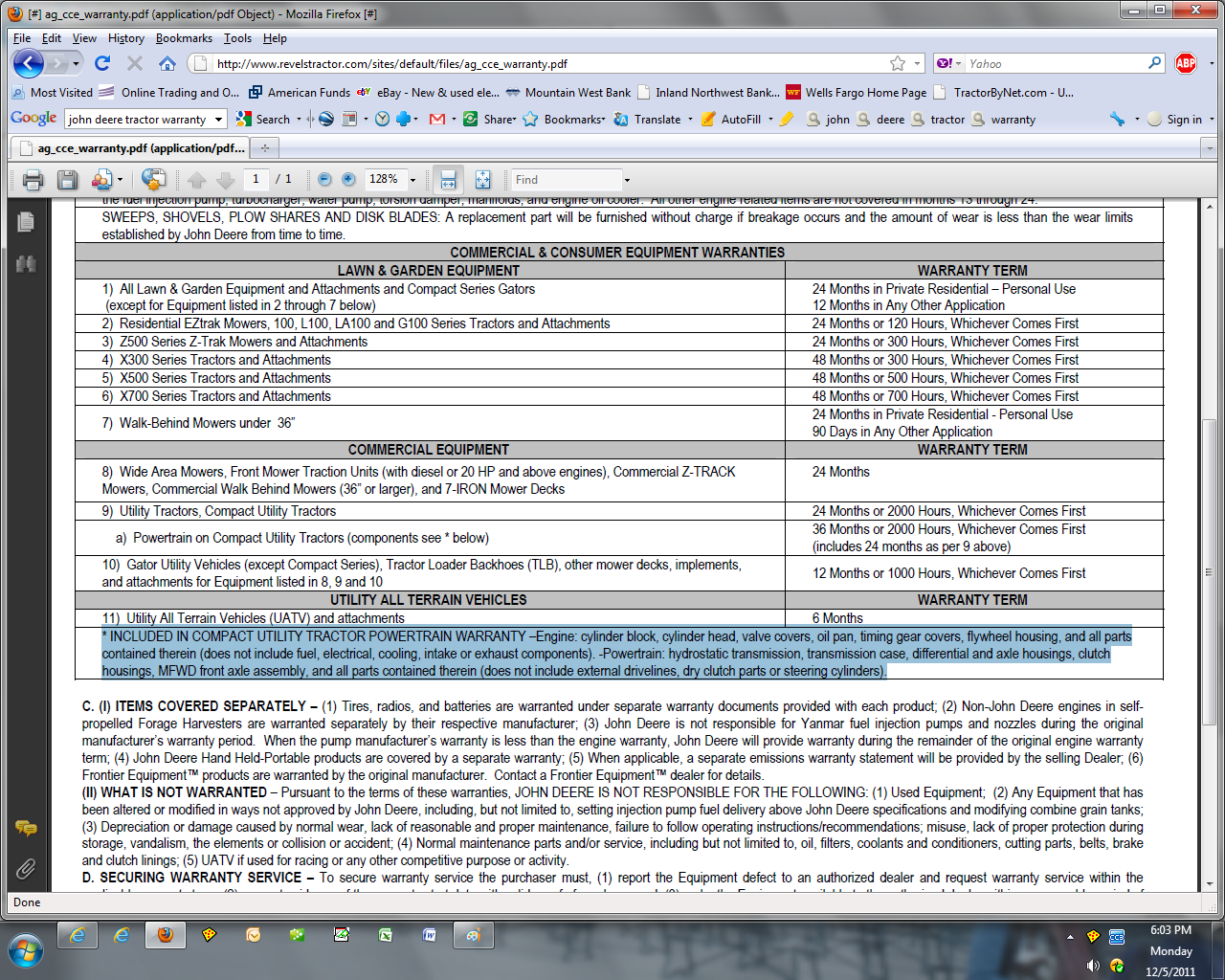This screenshot has height=980, width=1225.
Task: Zoom out with the minus magnifier button
Action: (324, 180)
